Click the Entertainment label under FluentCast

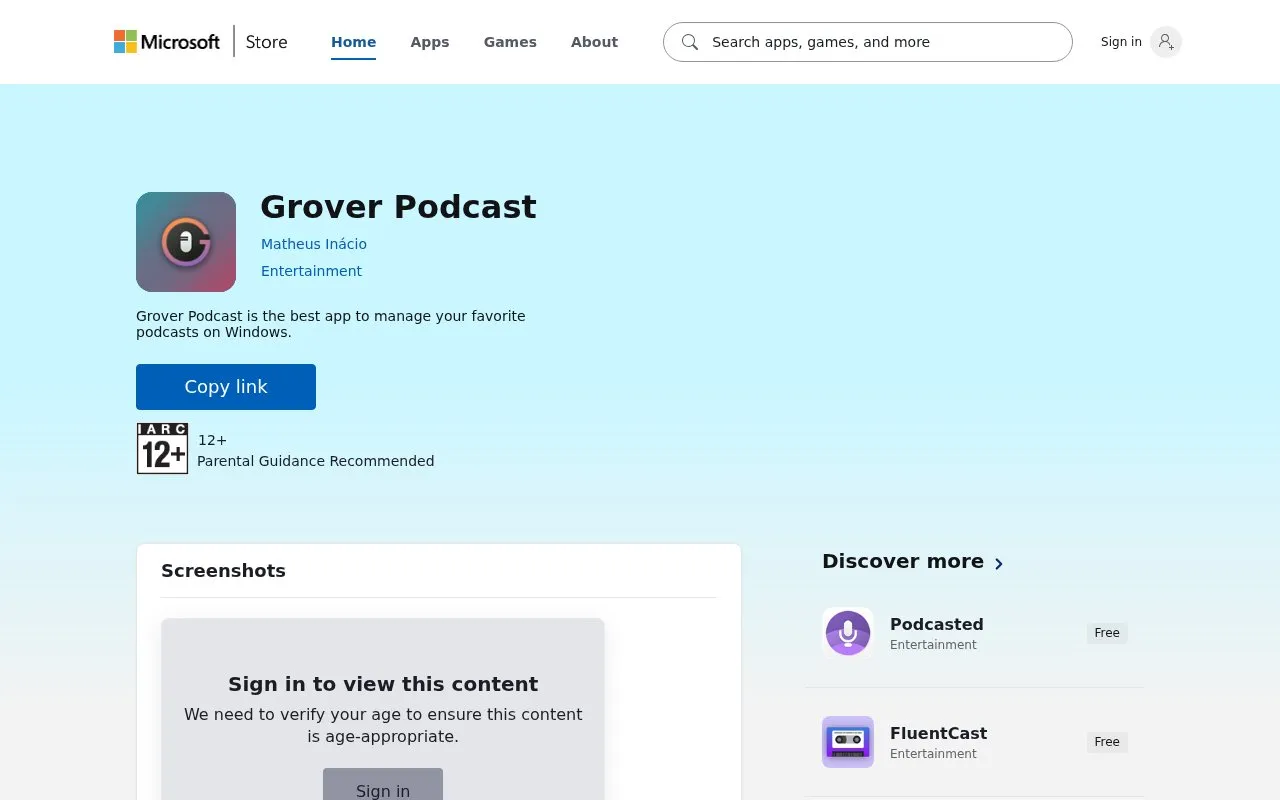(x=933, y=754)
